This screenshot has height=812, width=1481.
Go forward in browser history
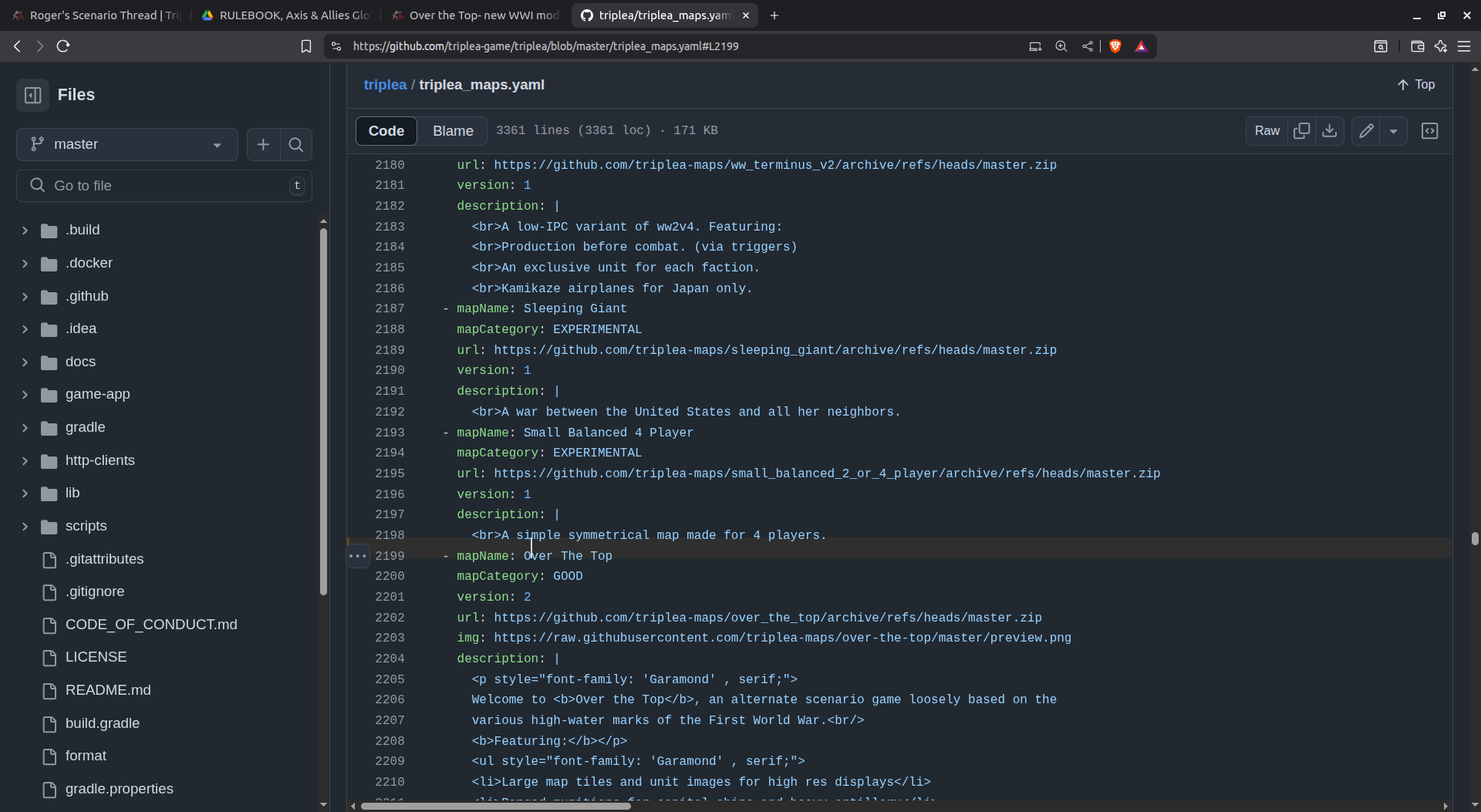click(x=39, y=46)
